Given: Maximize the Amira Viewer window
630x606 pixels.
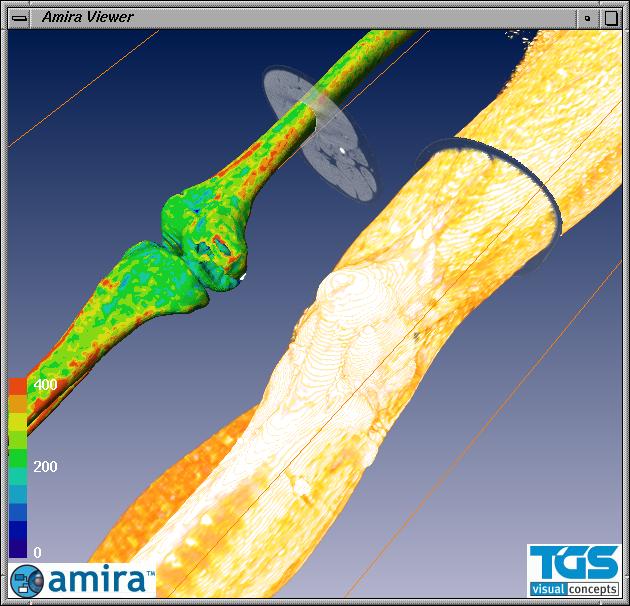Looking at the screenshot, I should (610, 18).
